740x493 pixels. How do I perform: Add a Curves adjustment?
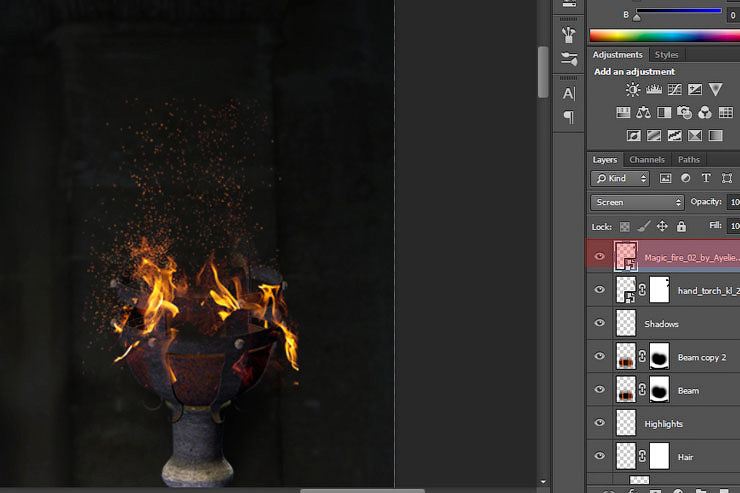(x=675, y=90)
